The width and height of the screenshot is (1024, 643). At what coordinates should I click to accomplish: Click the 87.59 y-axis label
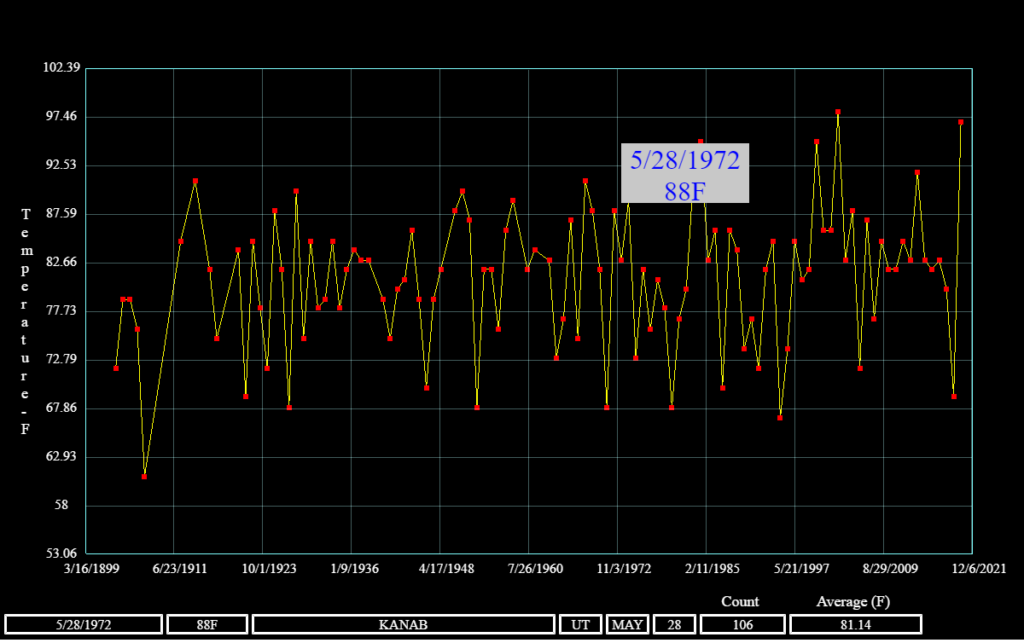[x=61, y=213]
